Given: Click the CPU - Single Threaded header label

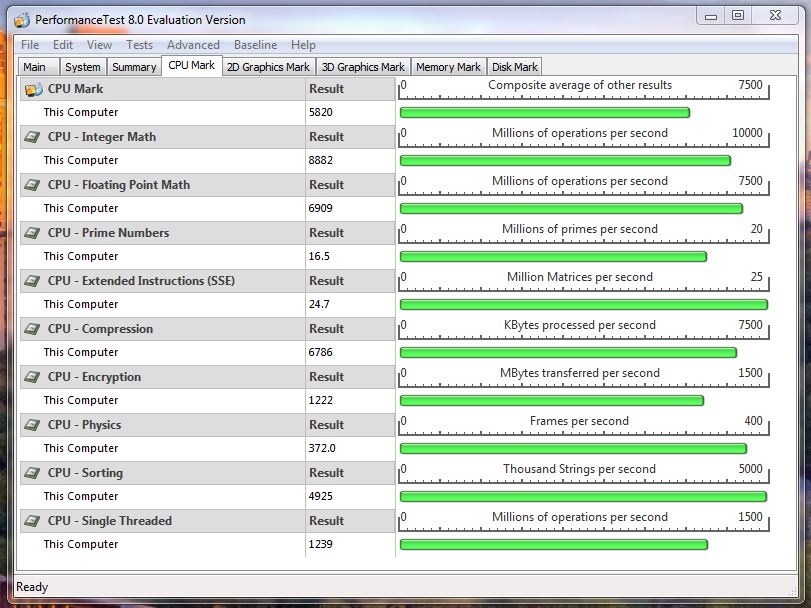Looking at the screenshot, I should coord(110,521).
